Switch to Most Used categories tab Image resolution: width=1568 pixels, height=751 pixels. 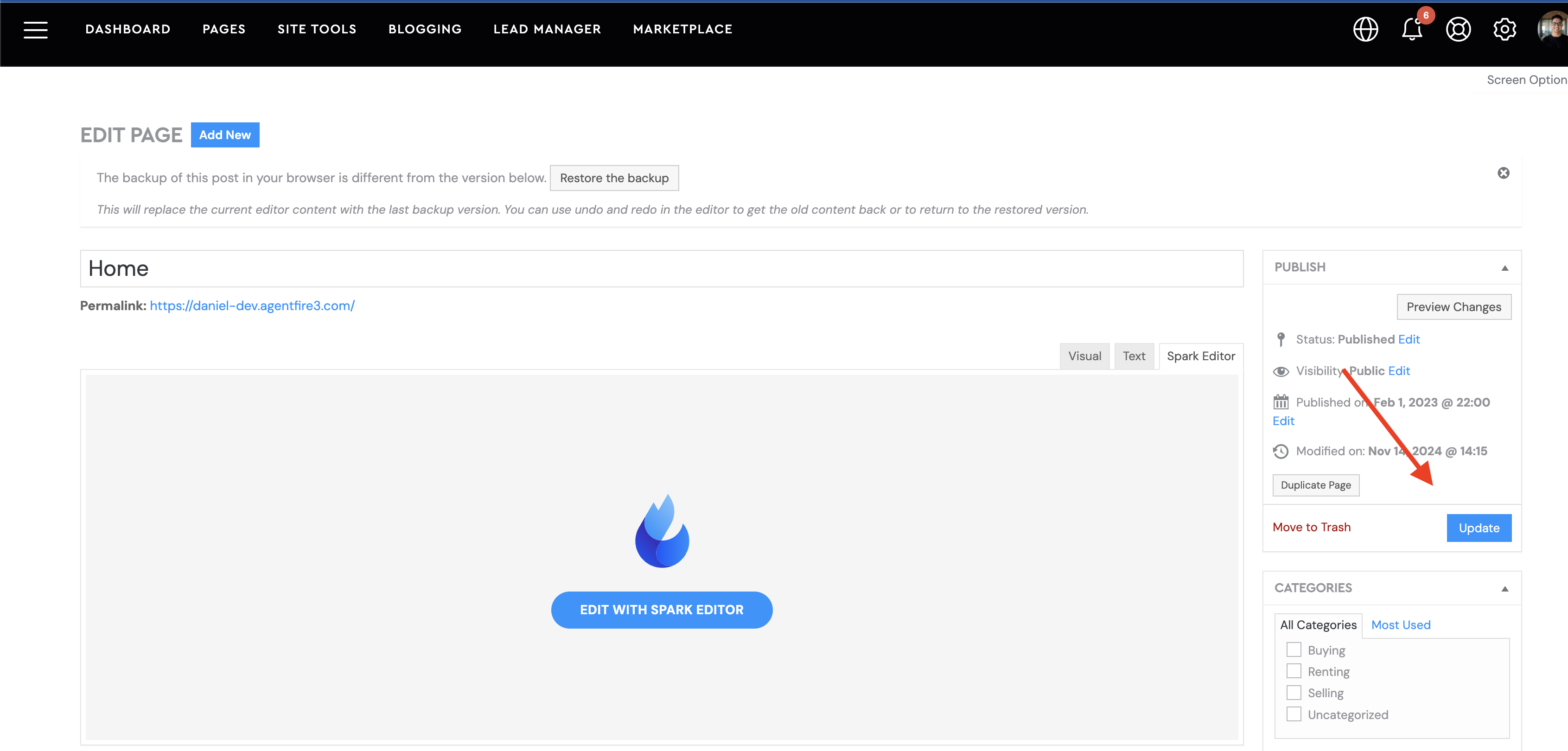click(1400, 625)
